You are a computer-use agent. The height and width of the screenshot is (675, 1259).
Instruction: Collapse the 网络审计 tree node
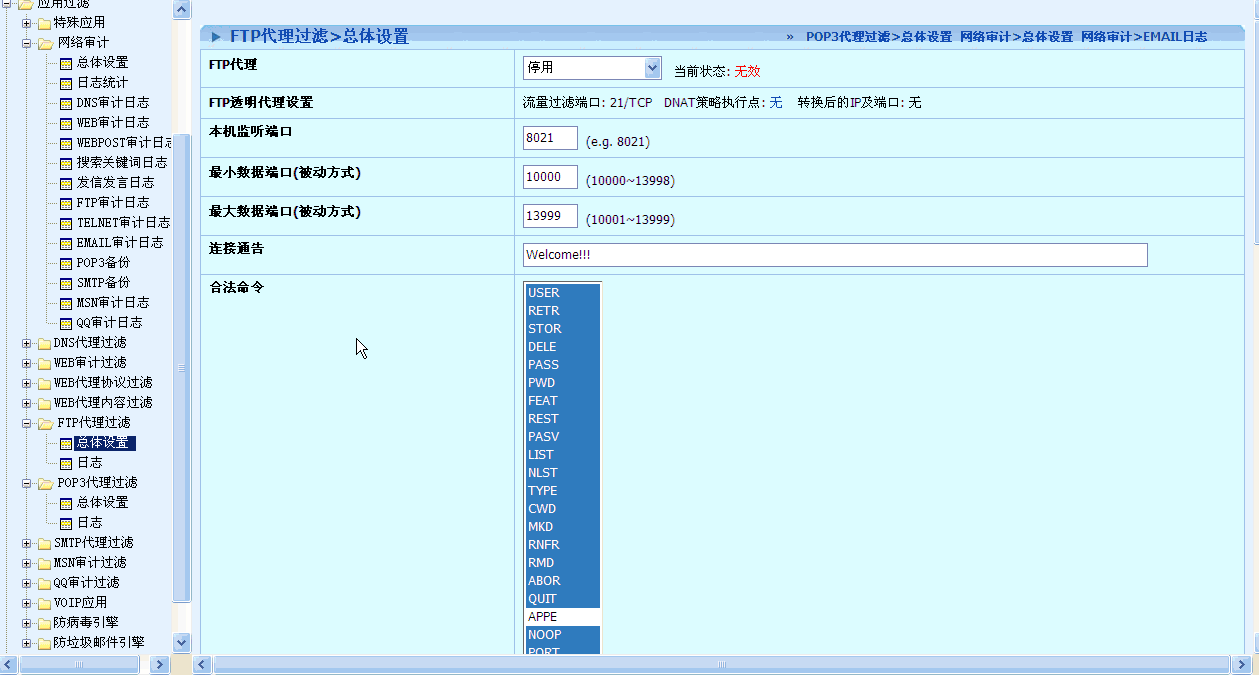[x=27, y=43]
